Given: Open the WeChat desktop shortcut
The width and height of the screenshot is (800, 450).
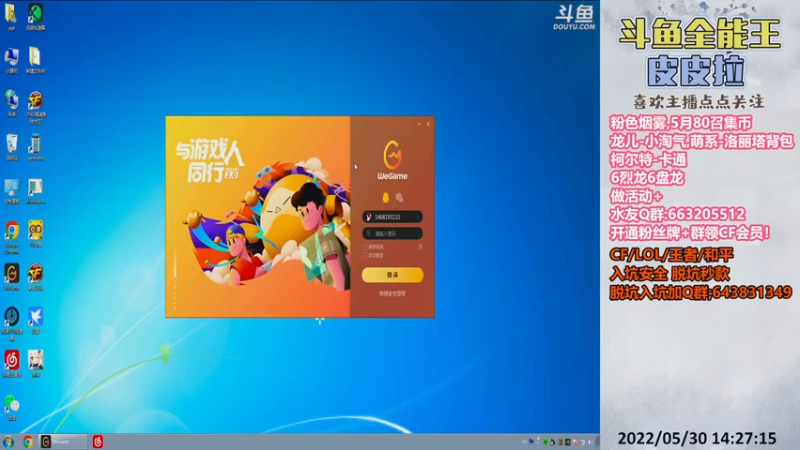Looking at the screenshot, I should pos(12,408).
